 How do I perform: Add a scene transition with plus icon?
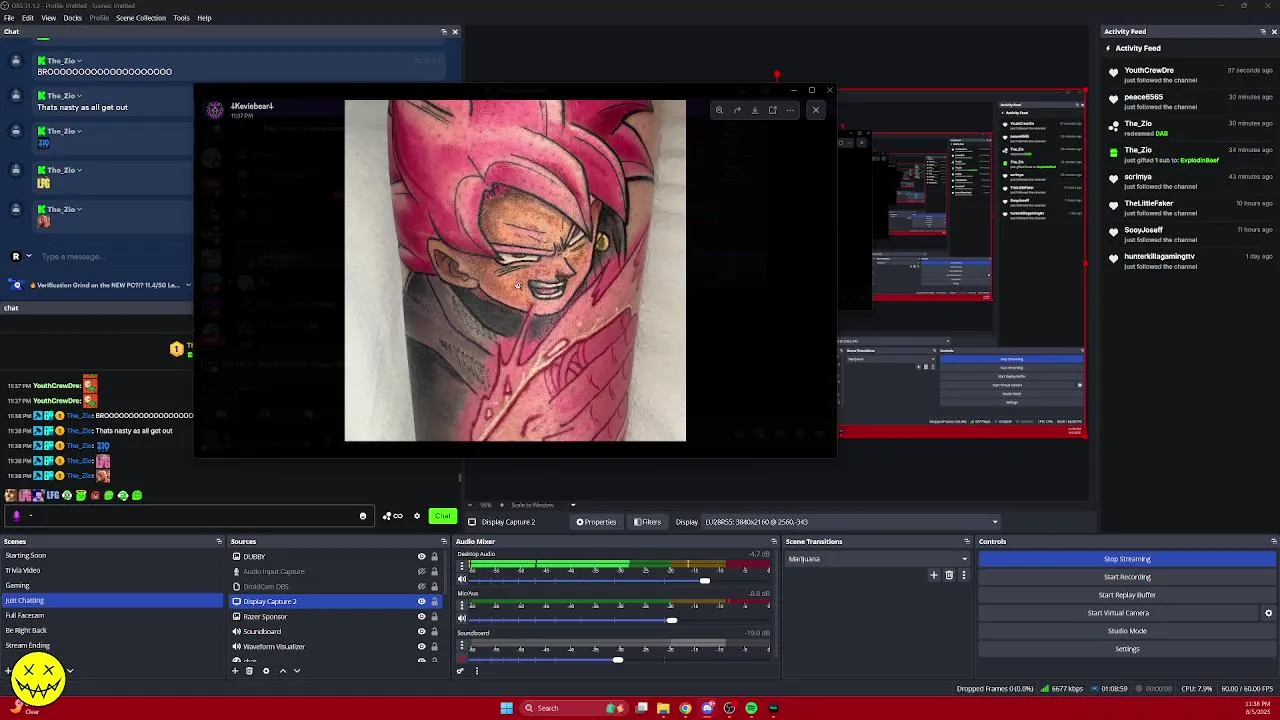(934, 575)
